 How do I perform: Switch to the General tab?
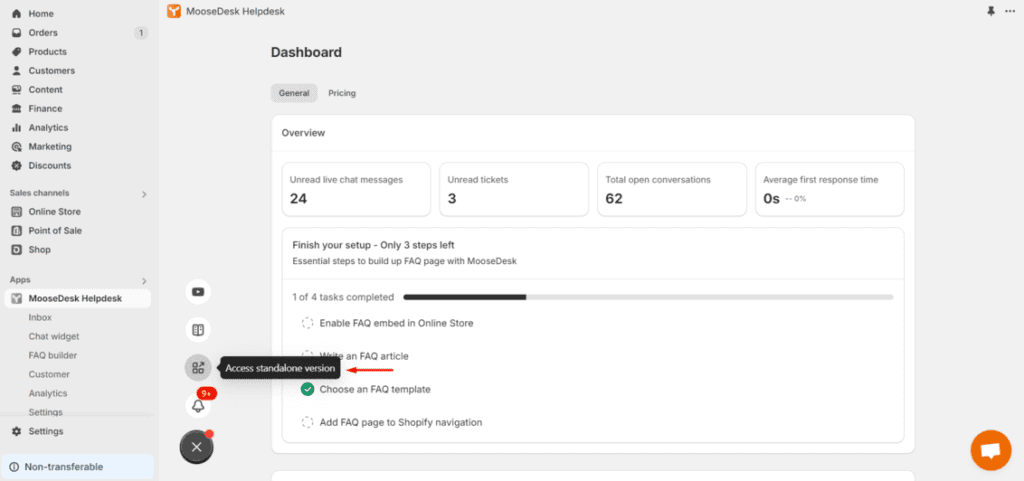pos(294,93)
